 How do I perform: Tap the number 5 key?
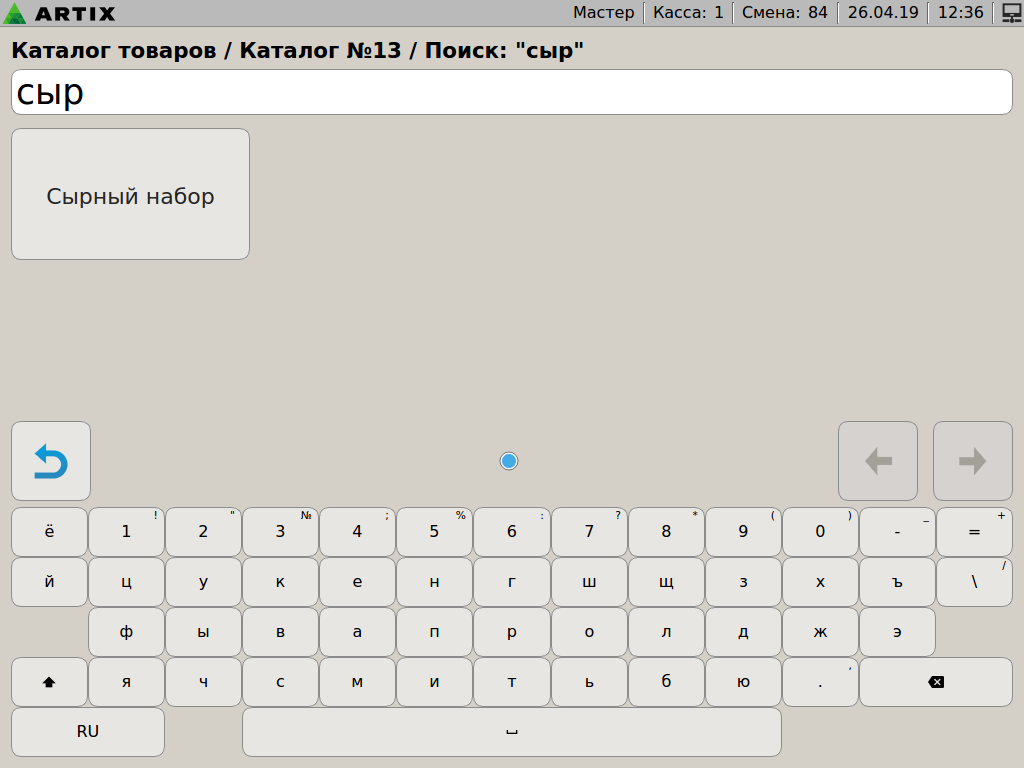pos(434,532)
